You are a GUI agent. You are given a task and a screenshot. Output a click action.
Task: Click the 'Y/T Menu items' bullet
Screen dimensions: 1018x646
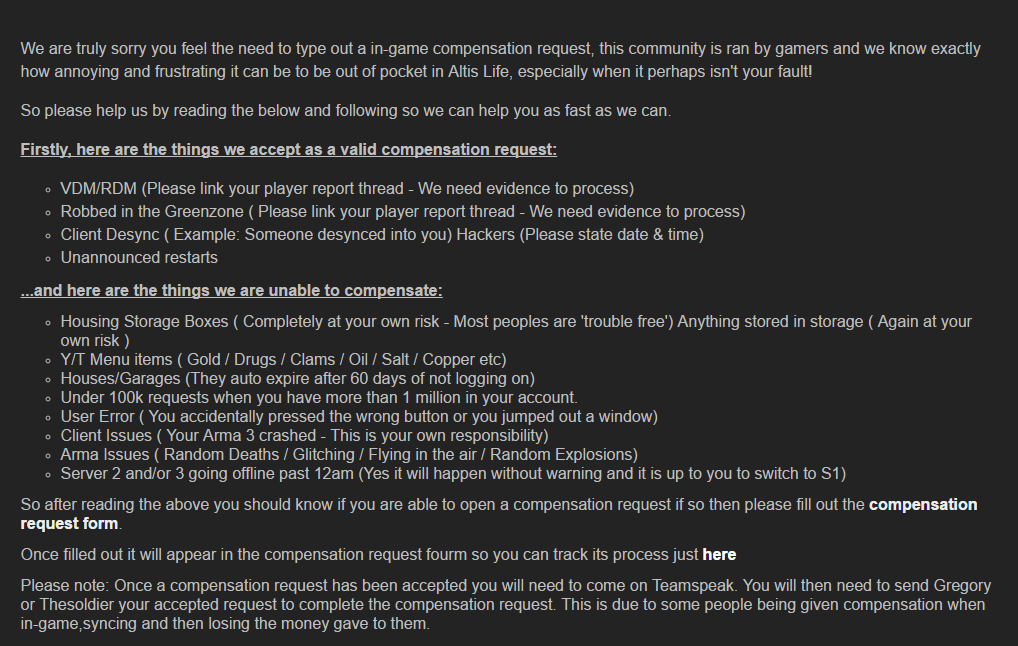click(x=283, y=360)
